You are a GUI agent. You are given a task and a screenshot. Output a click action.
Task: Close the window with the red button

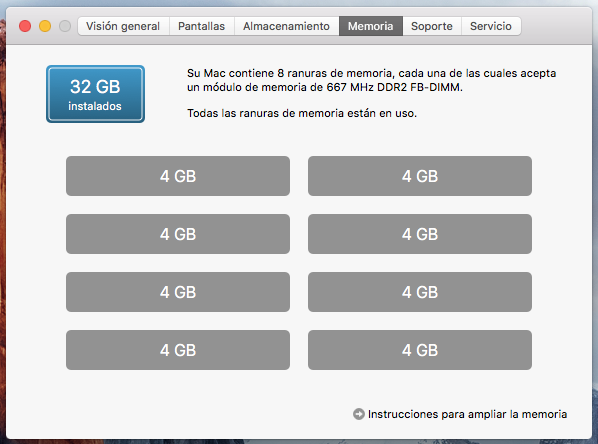(x=25, y=26)
